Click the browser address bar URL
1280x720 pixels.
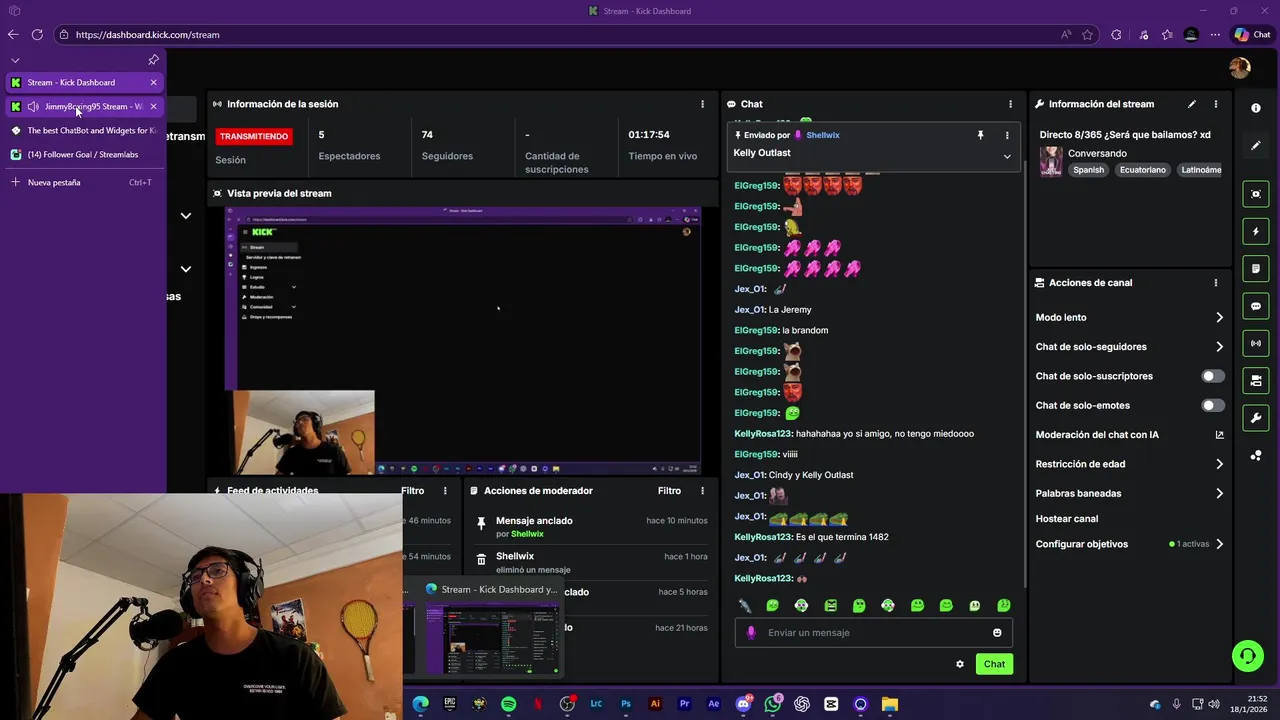pos(147,35)
